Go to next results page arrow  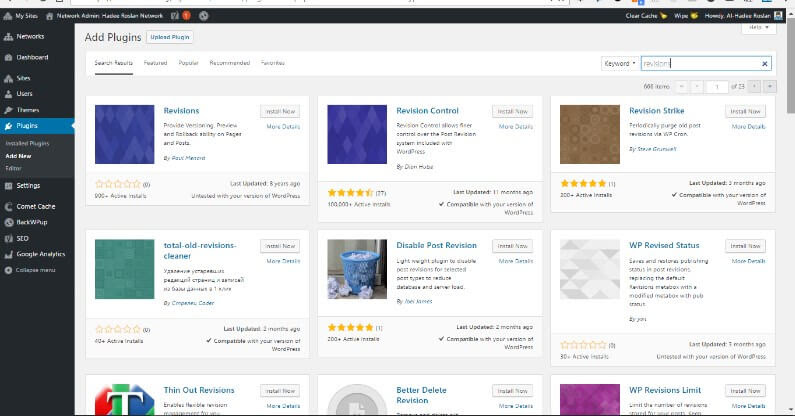pos(754,87)
